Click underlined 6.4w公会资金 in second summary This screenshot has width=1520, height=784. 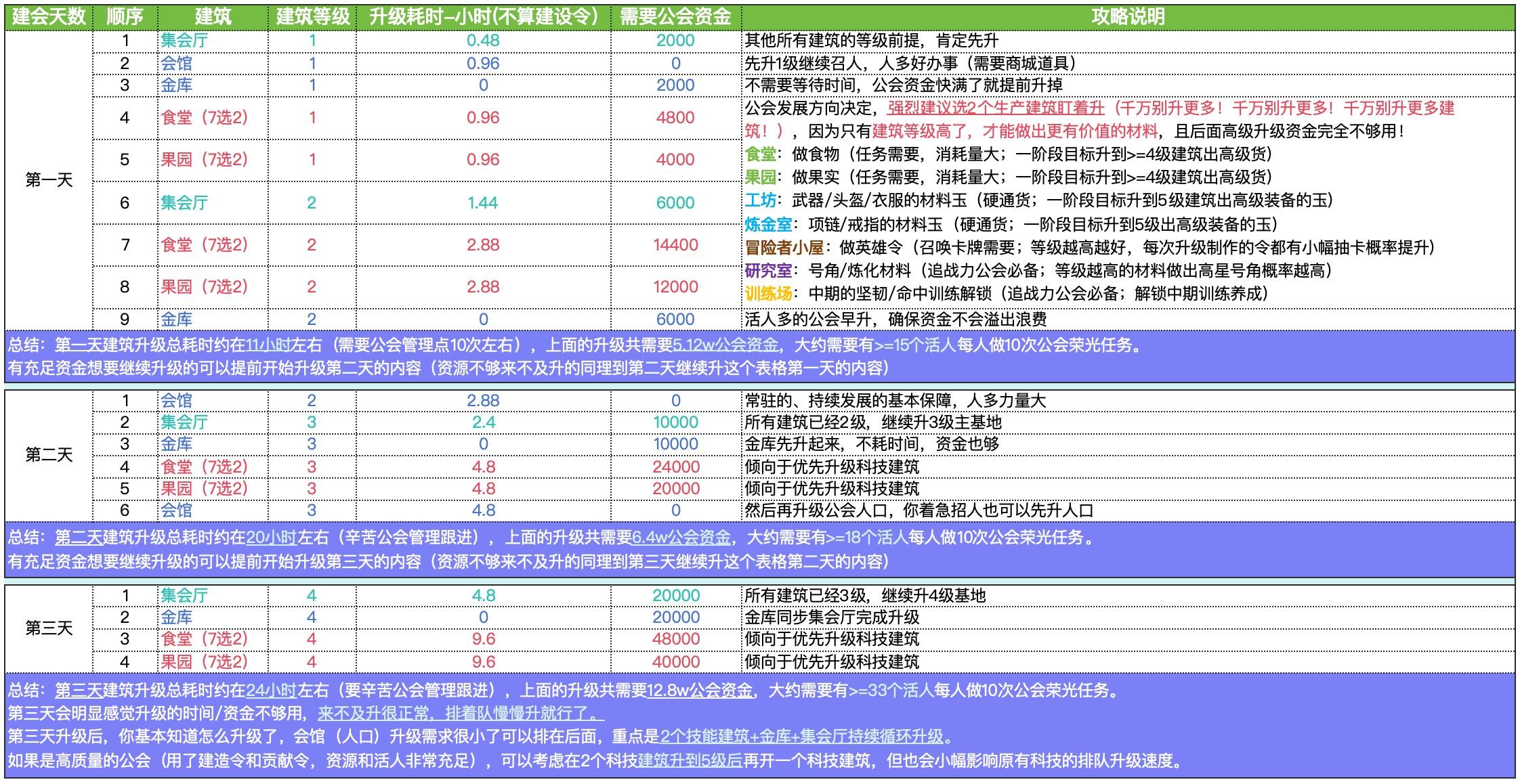[681, 538]
